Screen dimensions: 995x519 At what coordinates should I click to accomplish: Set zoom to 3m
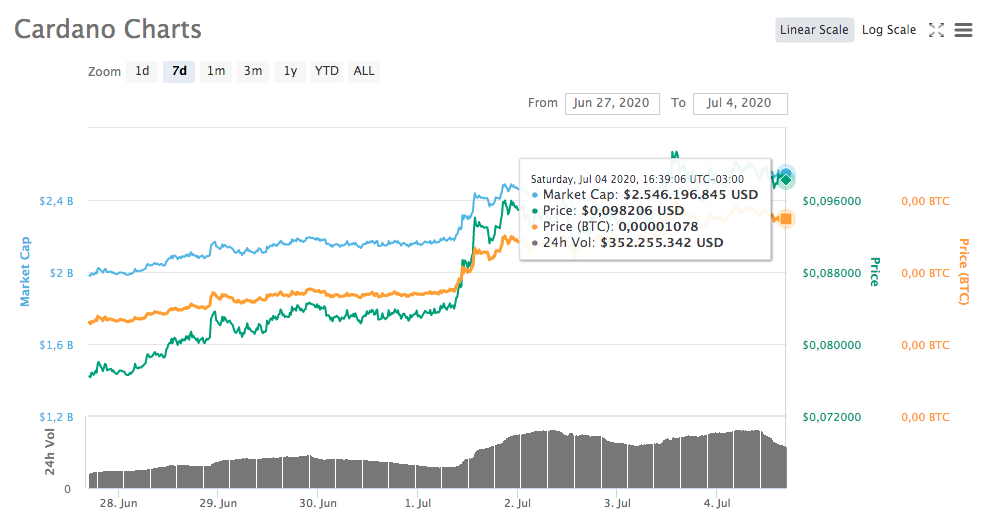[x=253, y=71]
